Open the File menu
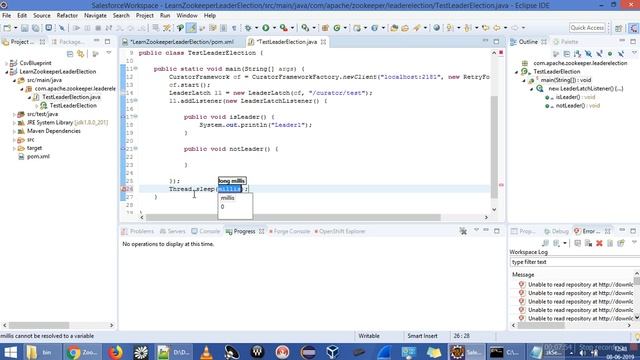The width and height of the screenshot is (640, 360). [x=7, y=16]
